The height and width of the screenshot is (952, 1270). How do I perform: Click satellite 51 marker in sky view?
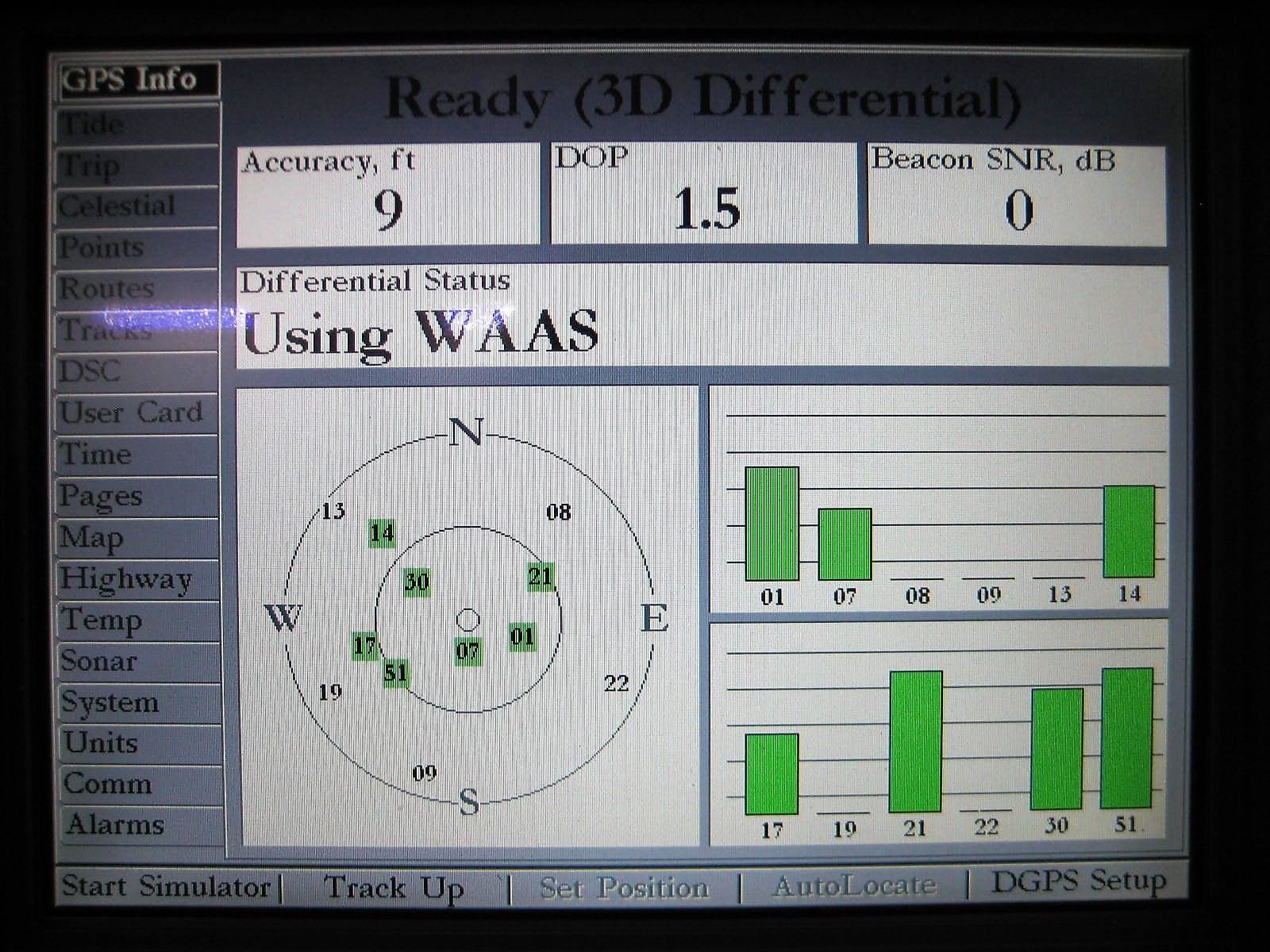click(x=395, y=674)
